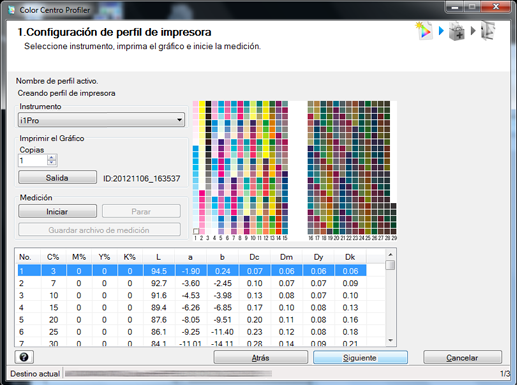
Task: Open the Instrumento i1Pro dropdown
Action: pyautogui.click(x=101, y=120)
